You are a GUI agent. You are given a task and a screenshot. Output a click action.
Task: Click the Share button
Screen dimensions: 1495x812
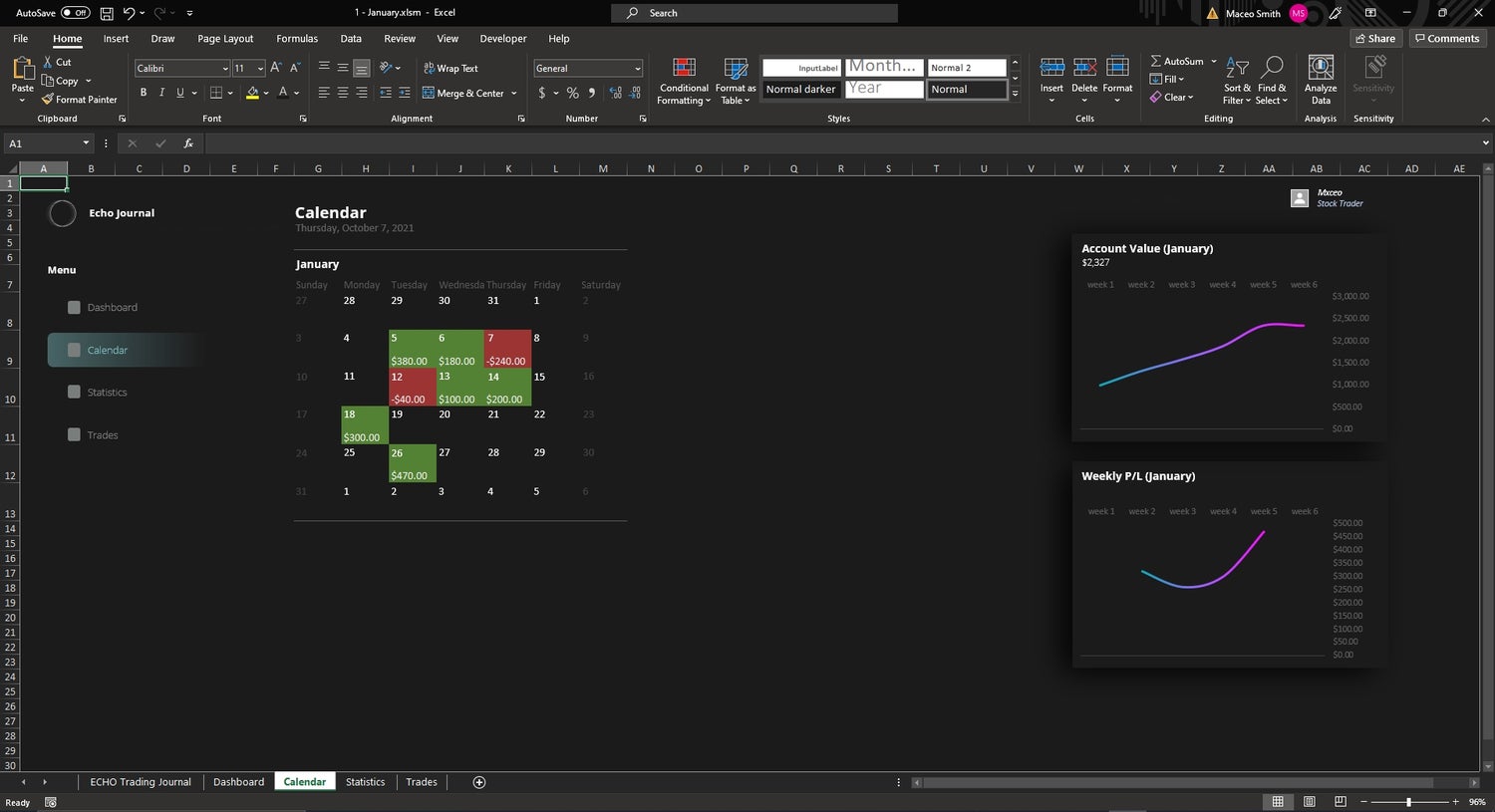tap(1375, 39)
